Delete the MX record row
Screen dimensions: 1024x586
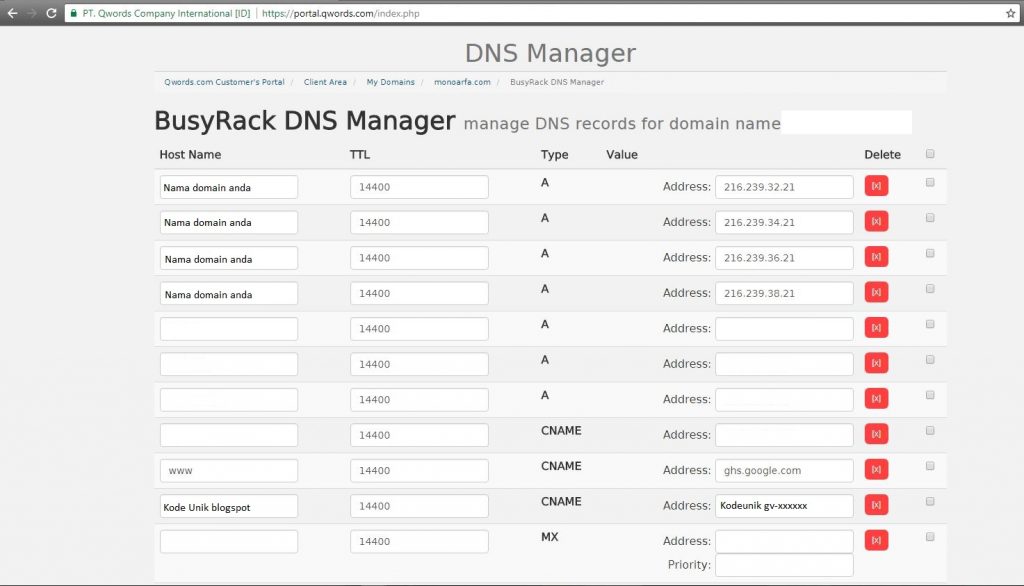[876, 541]
